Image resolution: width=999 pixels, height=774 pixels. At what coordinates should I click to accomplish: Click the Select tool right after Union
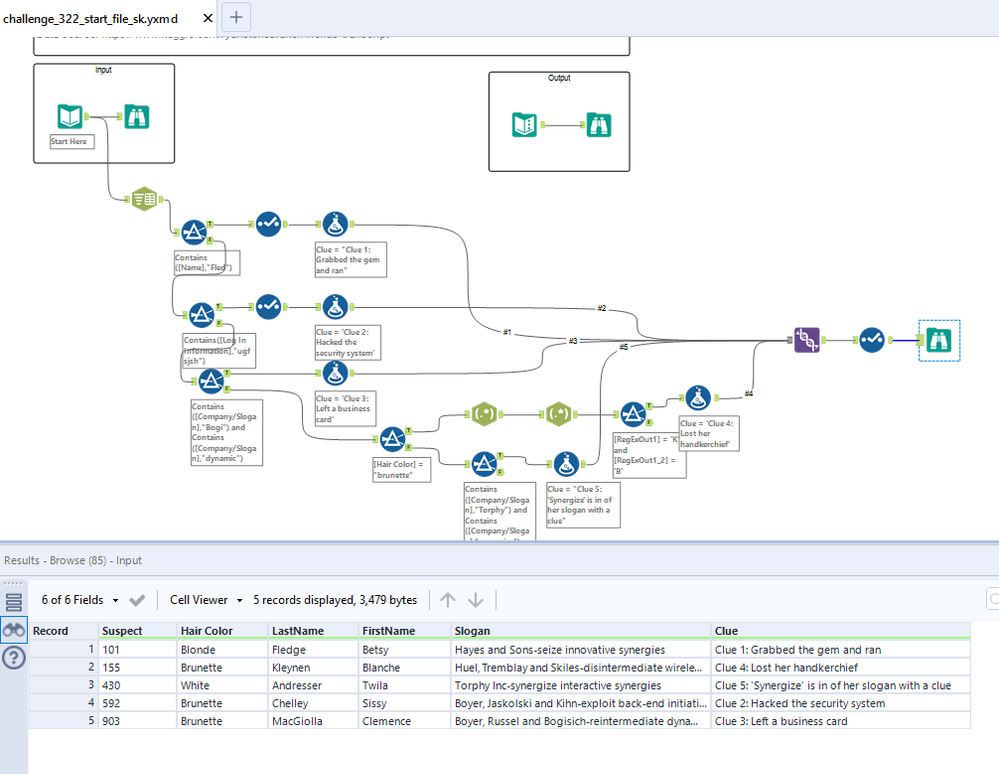coord(870,340)
